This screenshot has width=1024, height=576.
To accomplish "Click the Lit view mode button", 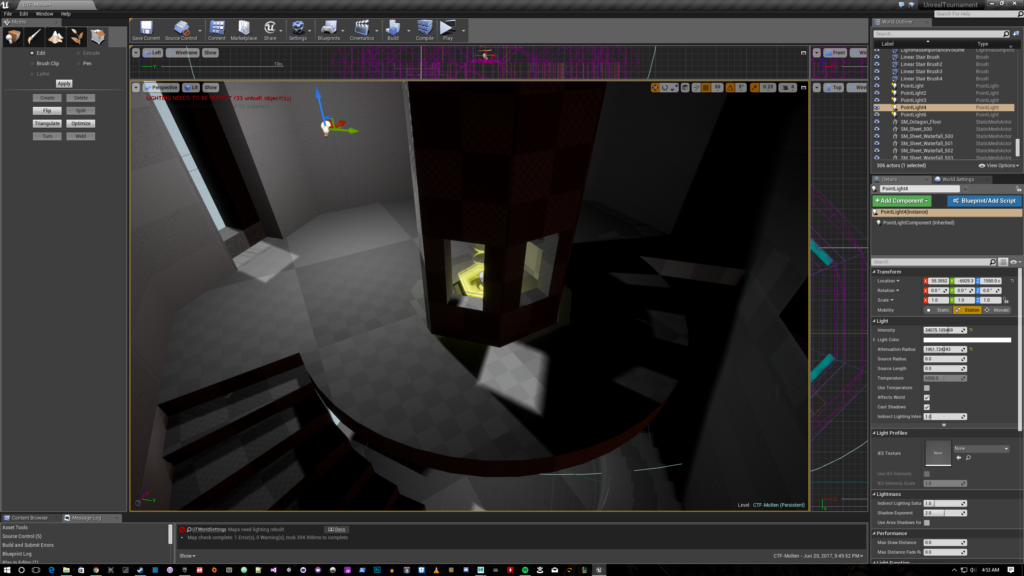I will (x=191, y=88).
